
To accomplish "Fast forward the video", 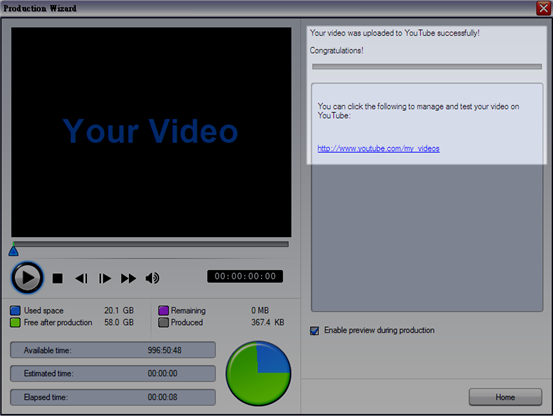I will coord(128,278).
